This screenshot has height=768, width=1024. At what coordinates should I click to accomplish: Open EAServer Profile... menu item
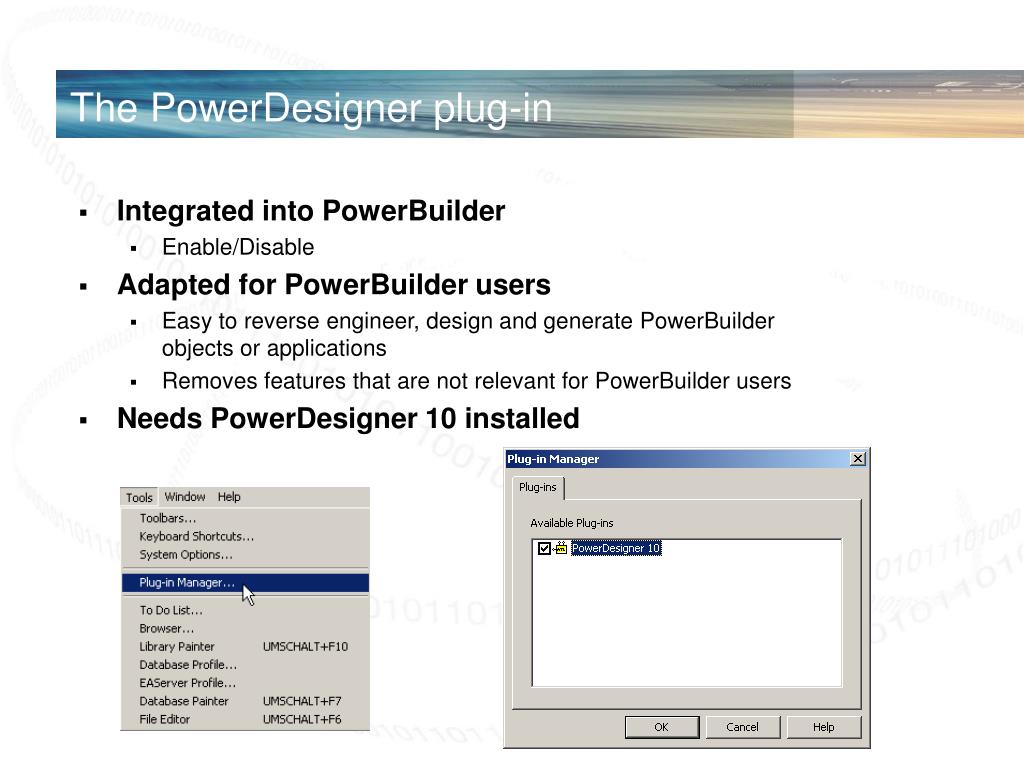(246, 683)
